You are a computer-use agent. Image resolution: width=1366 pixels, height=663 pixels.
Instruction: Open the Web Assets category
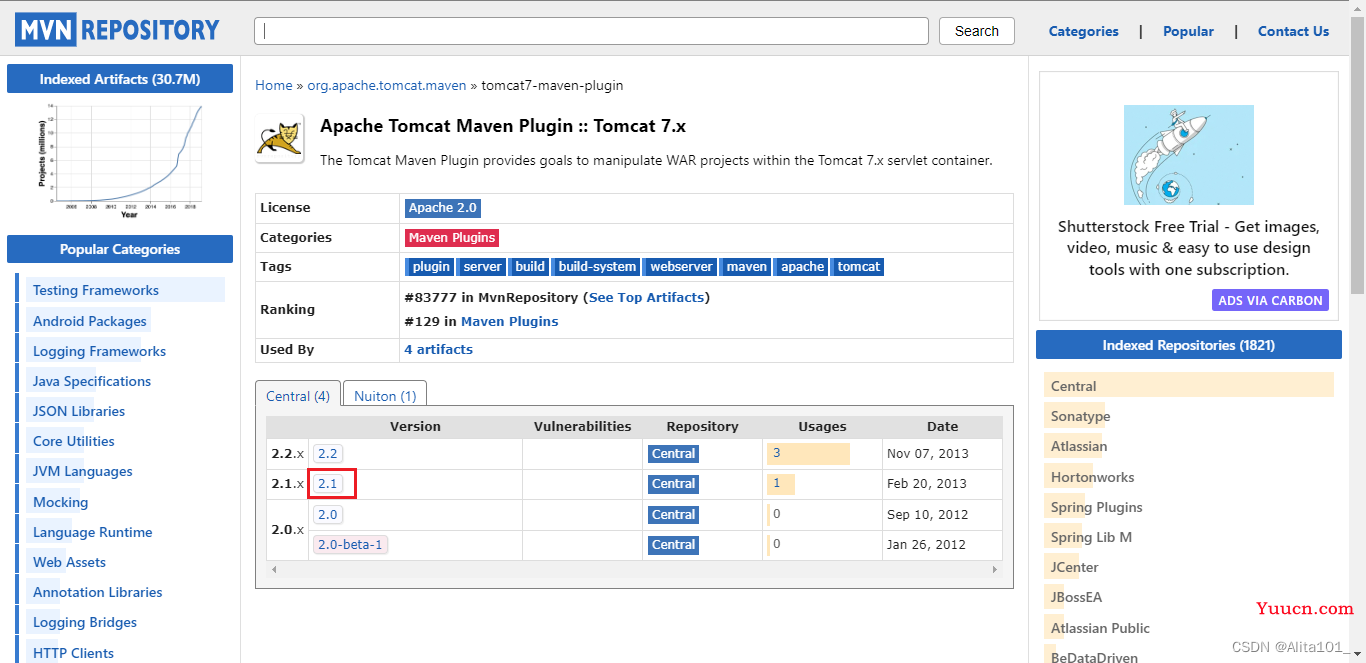[x=69, y=562]
